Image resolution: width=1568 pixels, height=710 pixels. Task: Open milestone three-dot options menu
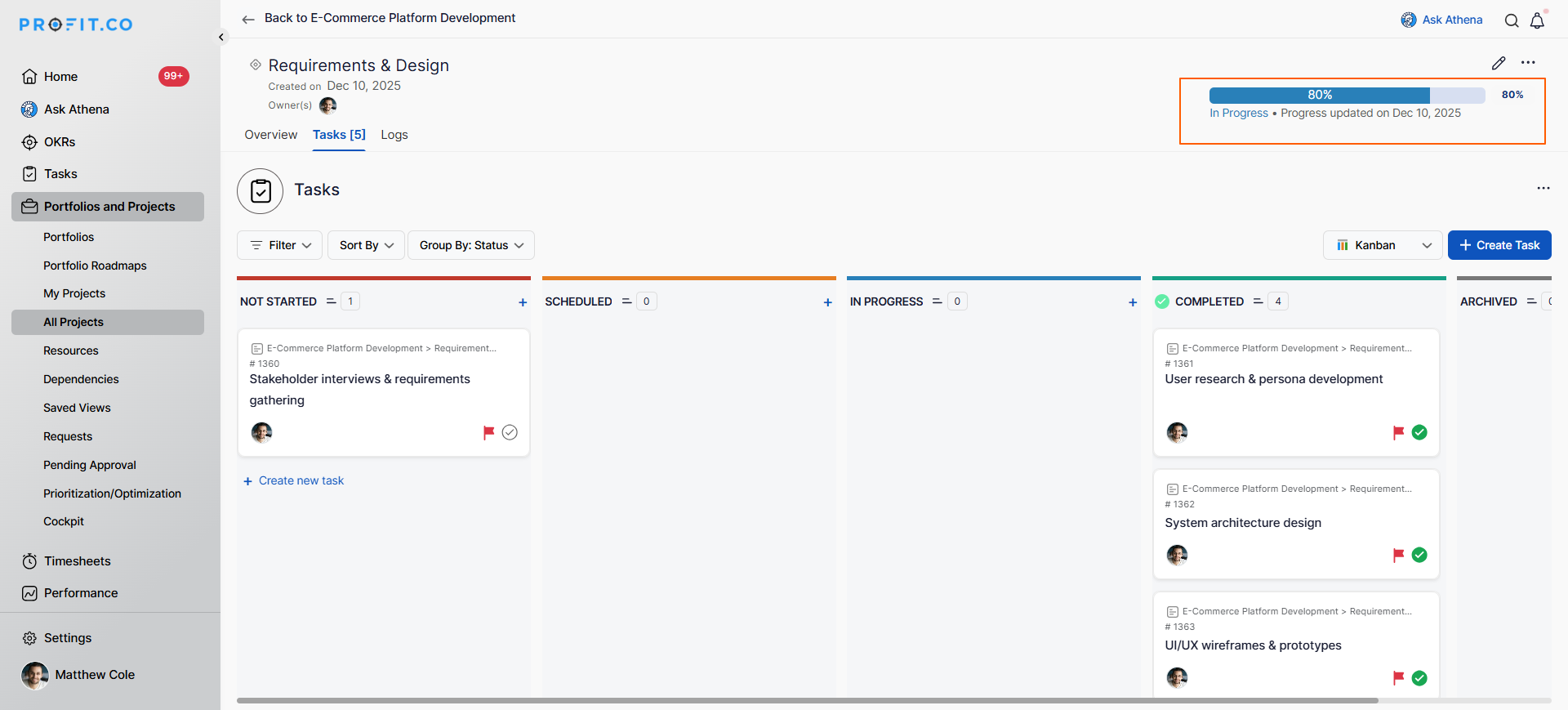coord(1528,63)
